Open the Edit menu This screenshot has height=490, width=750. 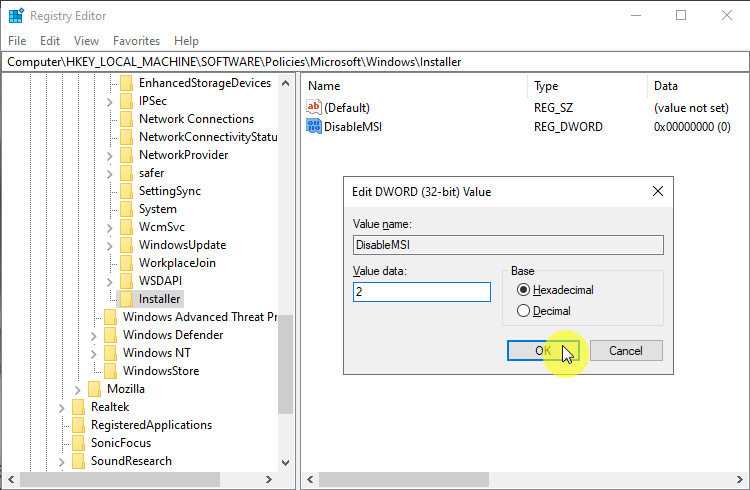point(50,41)
